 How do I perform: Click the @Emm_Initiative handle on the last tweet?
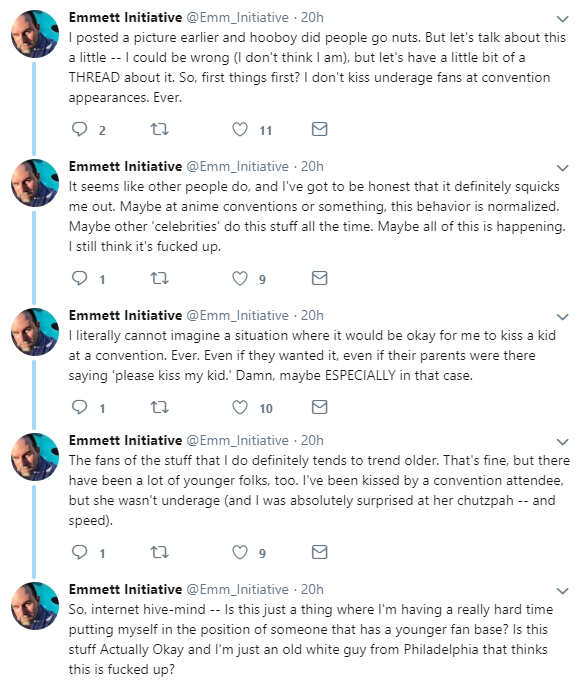point(238,589)
